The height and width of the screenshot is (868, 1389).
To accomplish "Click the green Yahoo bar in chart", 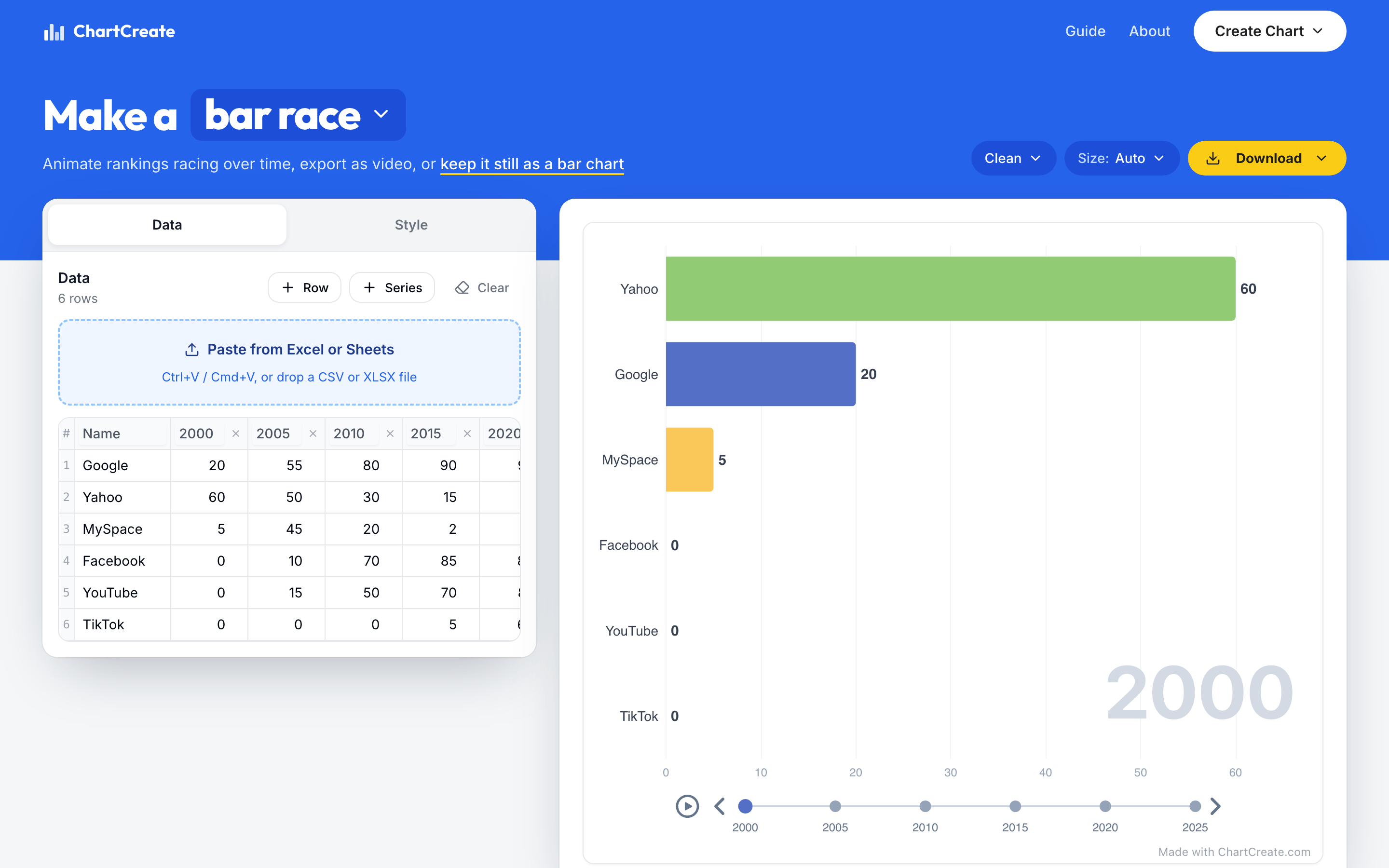I will pyautogui.click(x=951, y=289).
